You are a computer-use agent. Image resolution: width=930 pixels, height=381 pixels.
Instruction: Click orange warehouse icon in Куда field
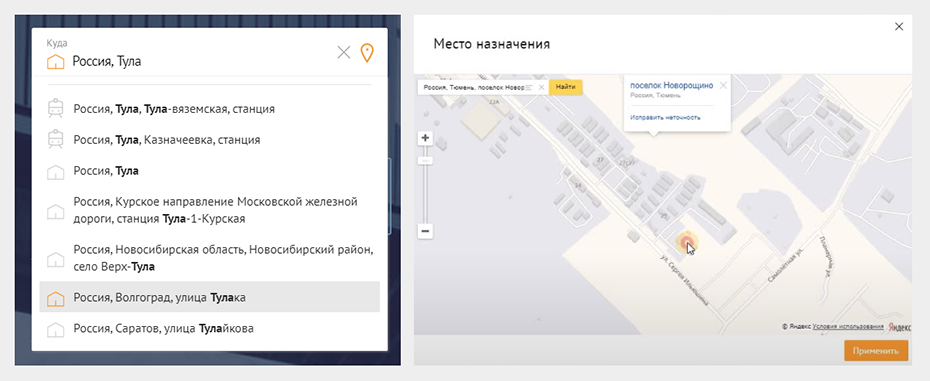point(55,61)
